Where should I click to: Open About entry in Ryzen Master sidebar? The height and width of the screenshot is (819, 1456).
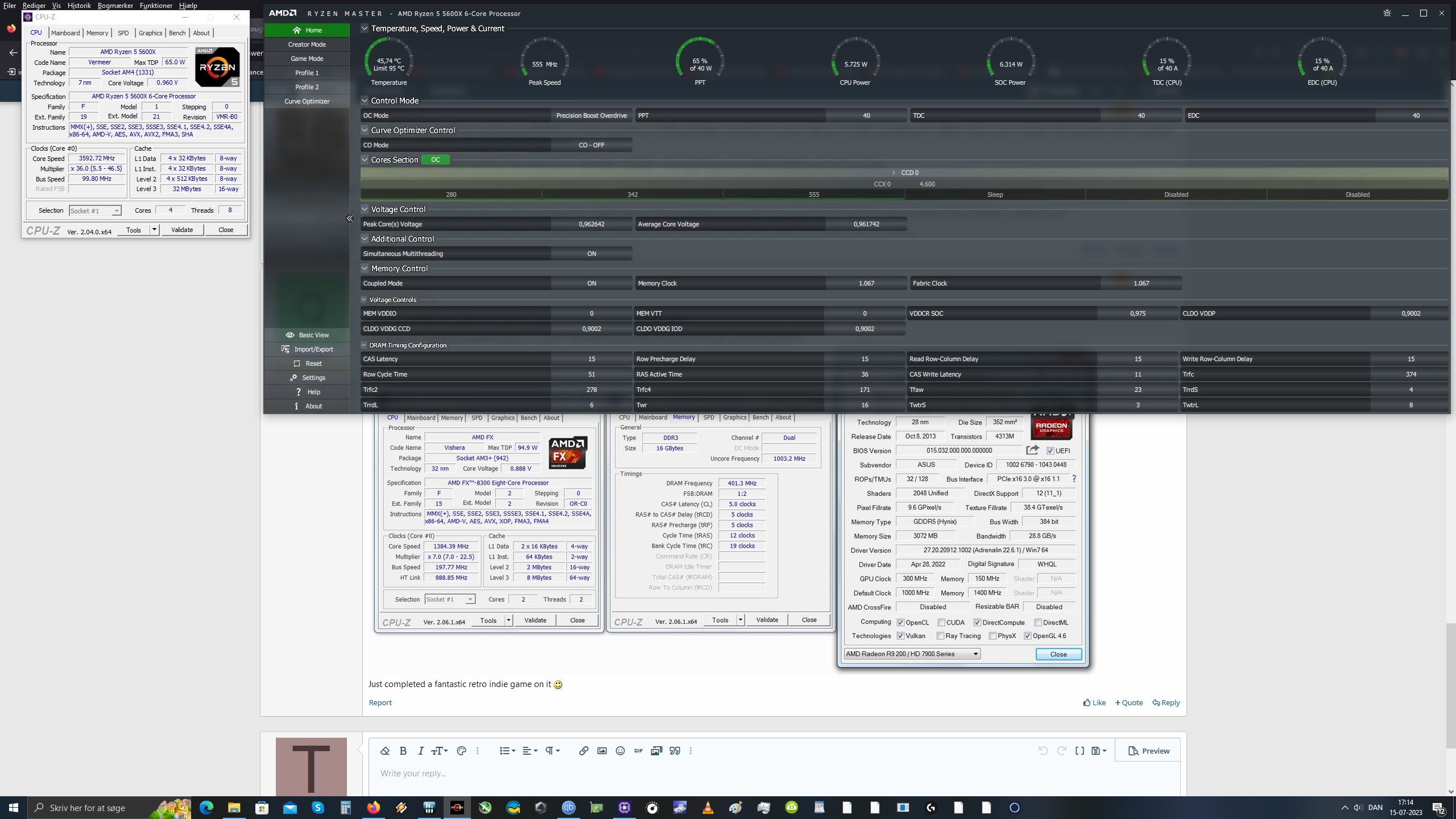point(307,406)
